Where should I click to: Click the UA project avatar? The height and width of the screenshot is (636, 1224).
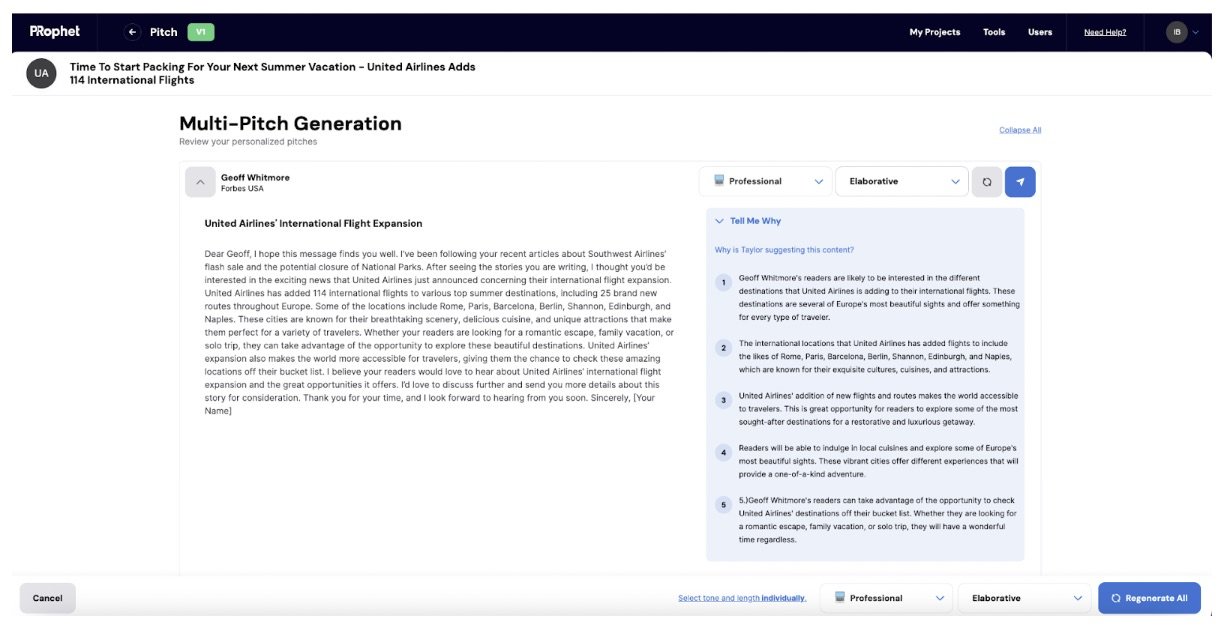[x=41, y=73]
